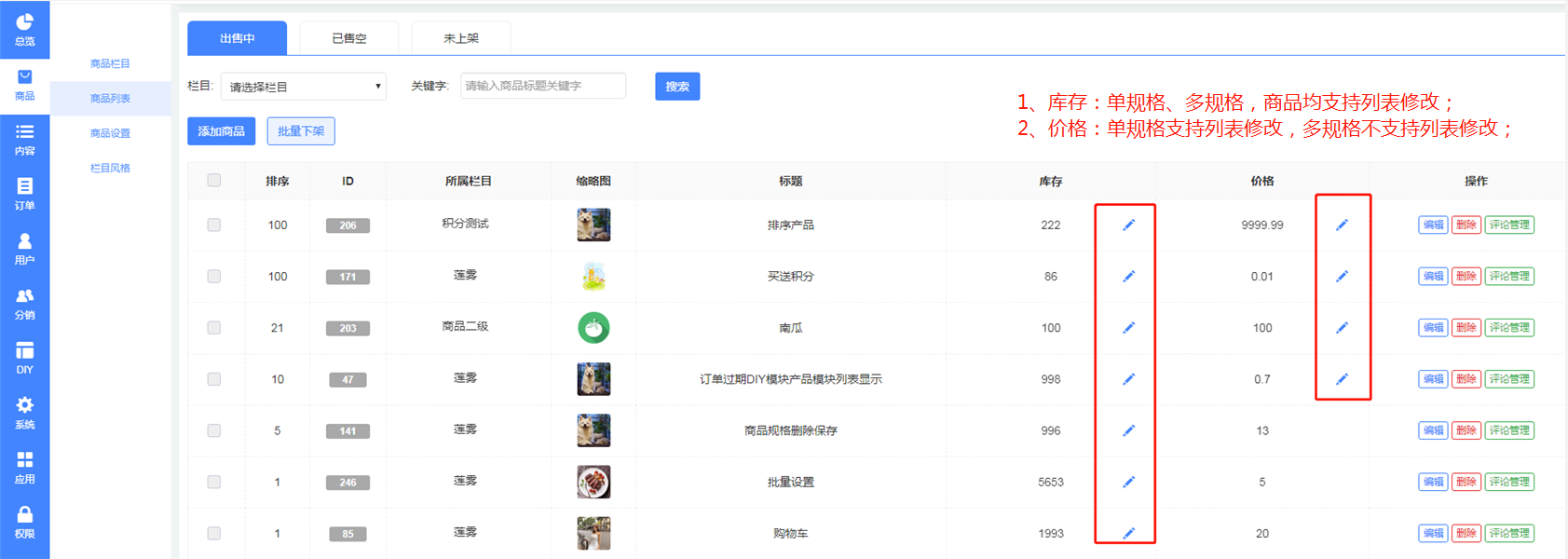The height and width of the screenshot is (559, 1568).
Task: Click the 商品二级 category cell
Action: [x=466, y=326]
